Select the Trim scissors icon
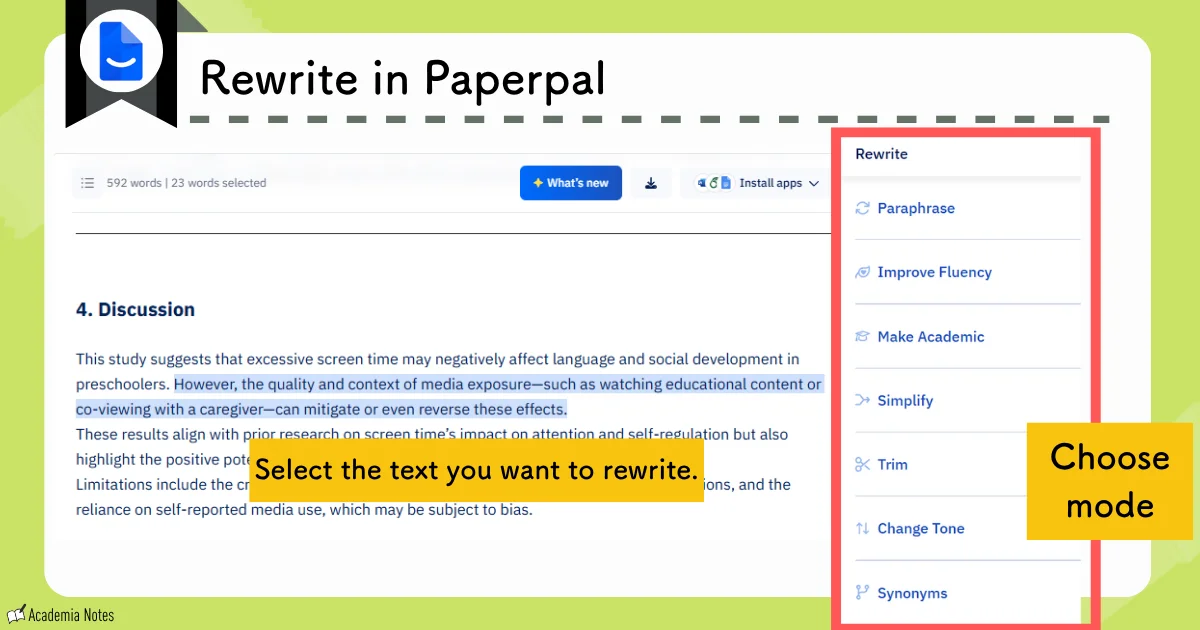 pyautogui.click(x=862, y=464)
